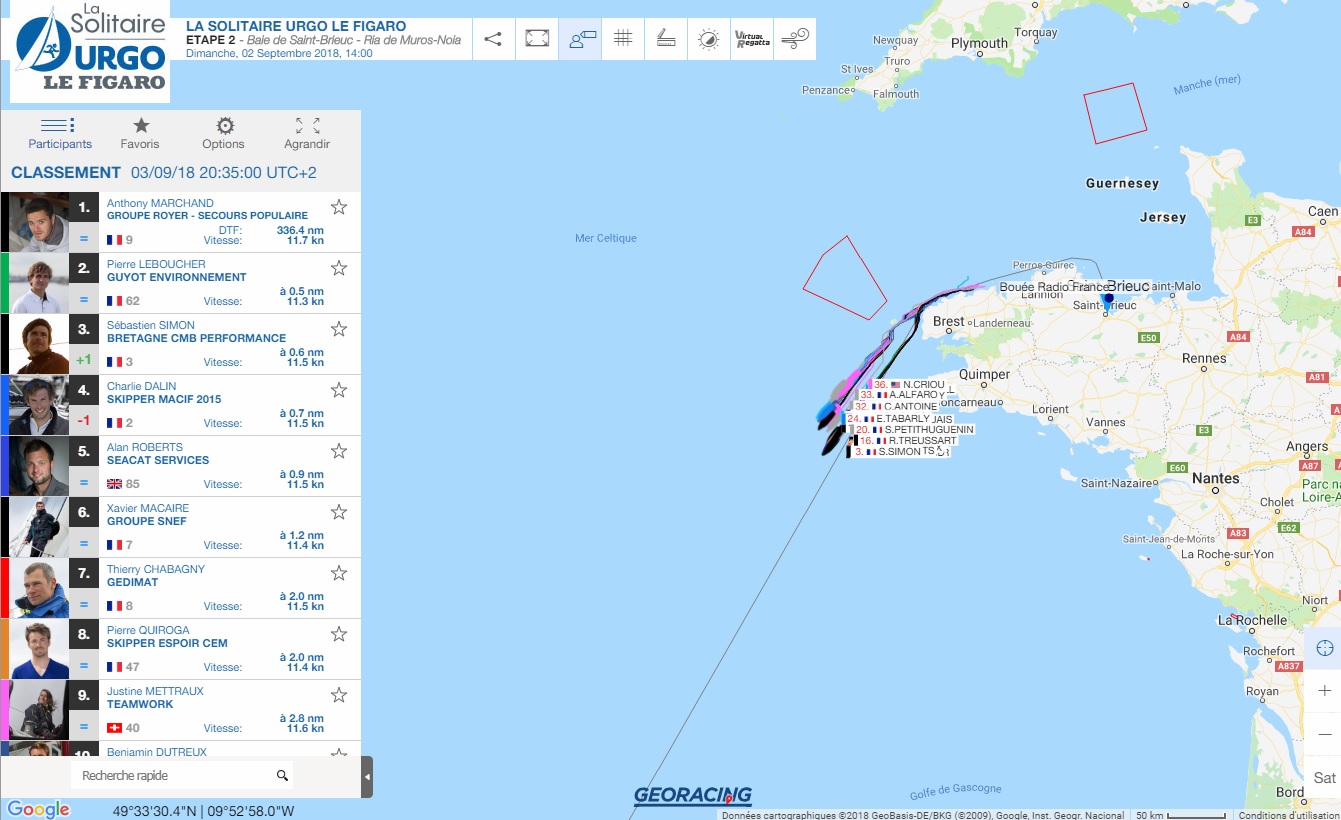The width and height of the screenshot is (1341, 820).
Task: Favorite Alan ROBERTS with star
Action: pyautogui.click(x=339, y=451)
